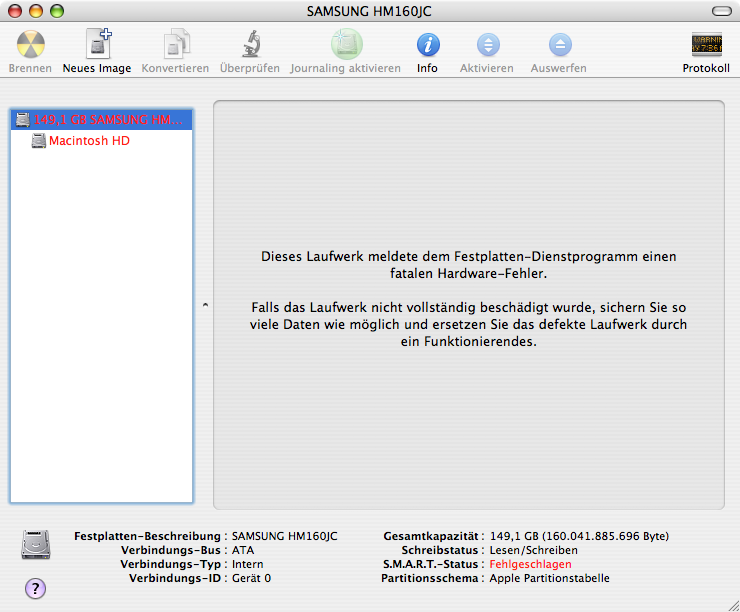
Task: Click the Apple Partitionstabelle value
Action: pos(549,578)
